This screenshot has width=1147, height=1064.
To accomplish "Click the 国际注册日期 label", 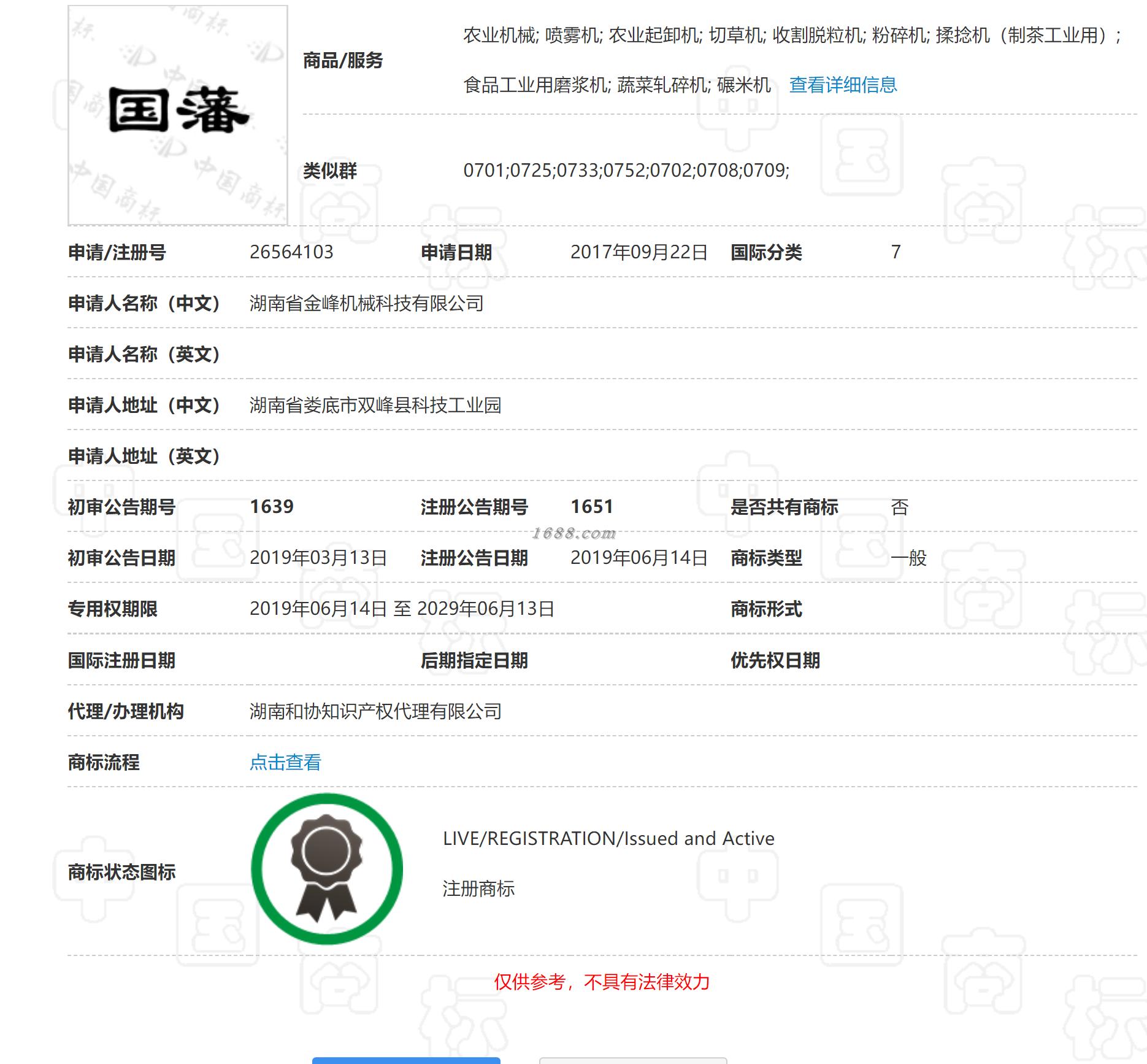I will pos(121,660).
